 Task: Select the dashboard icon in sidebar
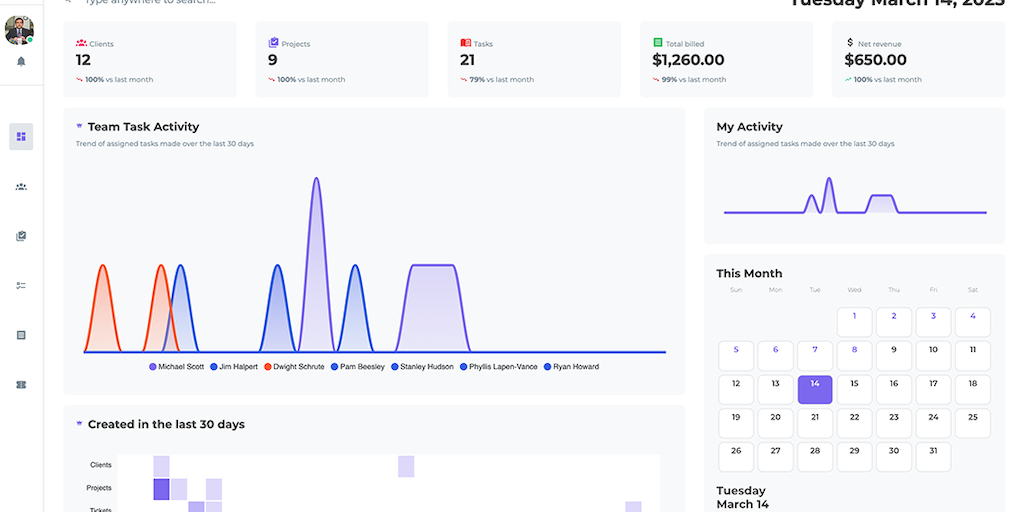tap(21, 136)
